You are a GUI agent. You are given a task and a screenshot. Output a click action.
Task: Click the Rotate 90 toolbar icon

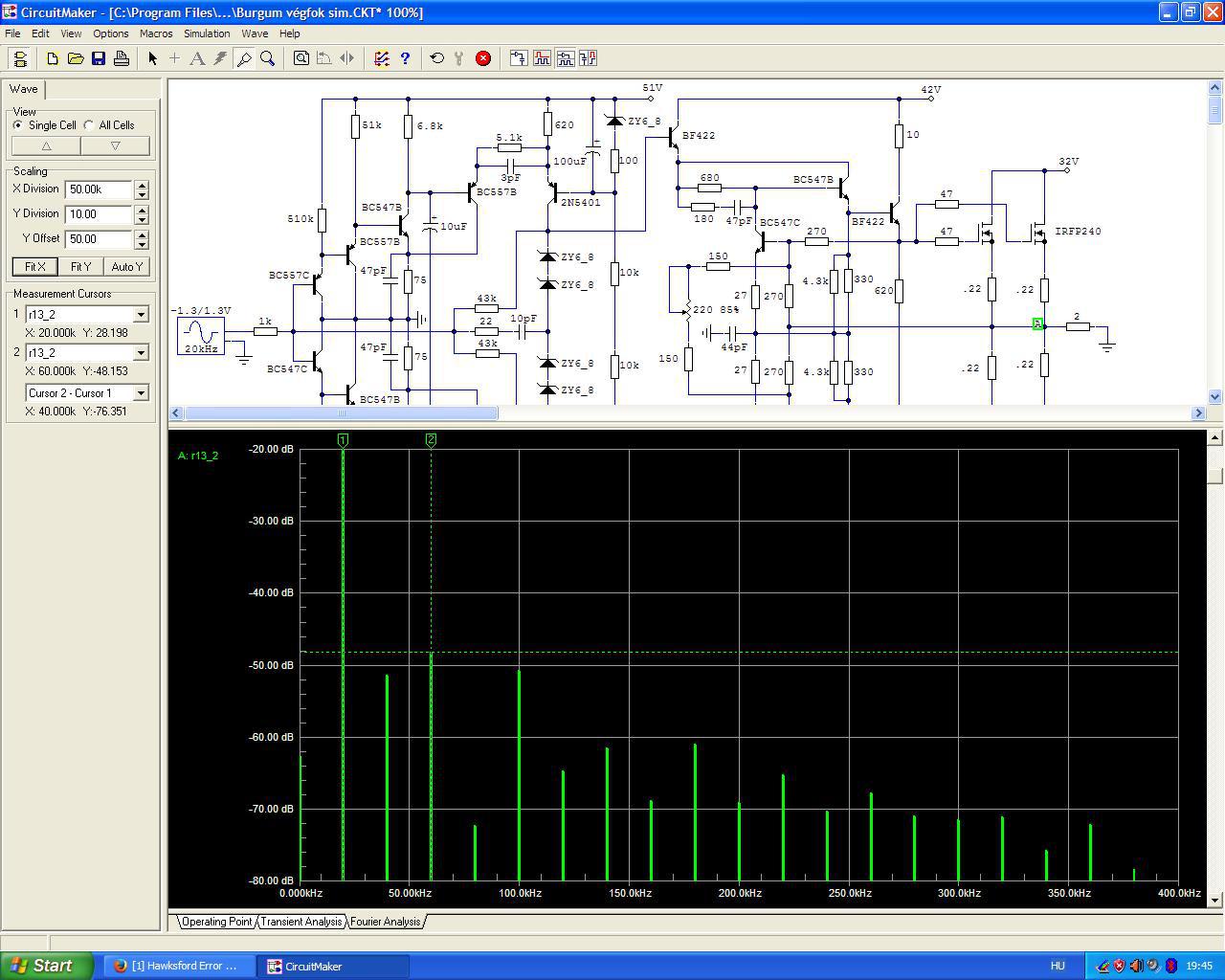324,58
